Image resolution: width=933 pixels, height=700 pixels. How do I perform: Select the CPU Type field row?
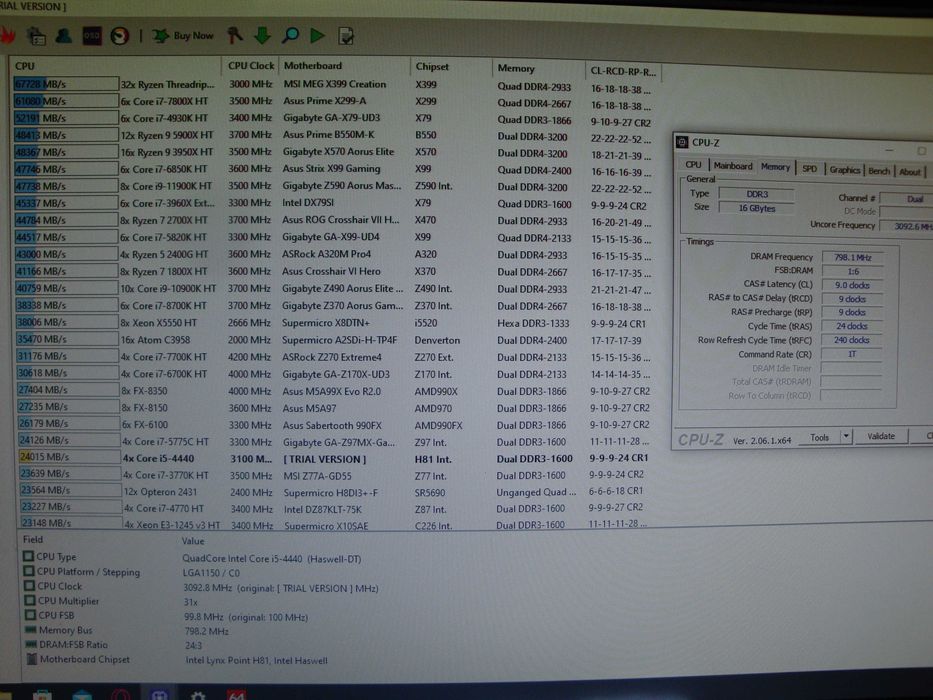(x=192, y=558)
